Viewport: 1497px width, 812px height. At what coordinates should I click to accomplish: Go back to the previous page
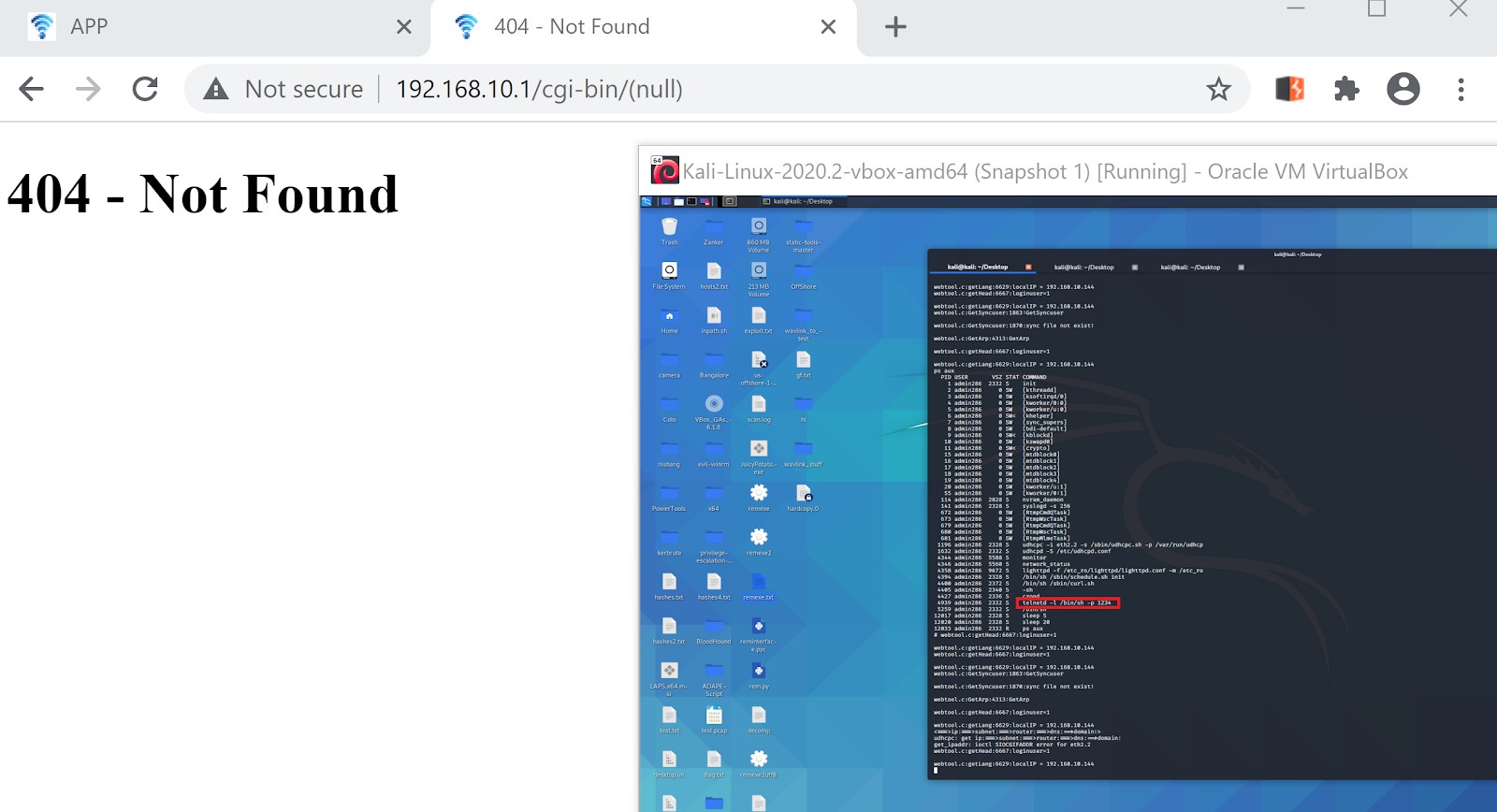[31, 89]
